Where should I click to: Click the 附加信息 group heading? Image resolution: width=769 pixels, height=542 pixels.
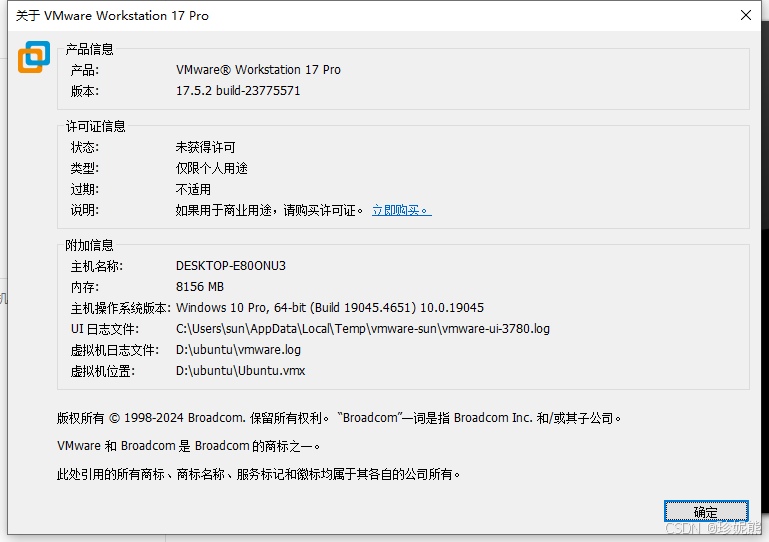pyautogui.click(x=89, y=245)
